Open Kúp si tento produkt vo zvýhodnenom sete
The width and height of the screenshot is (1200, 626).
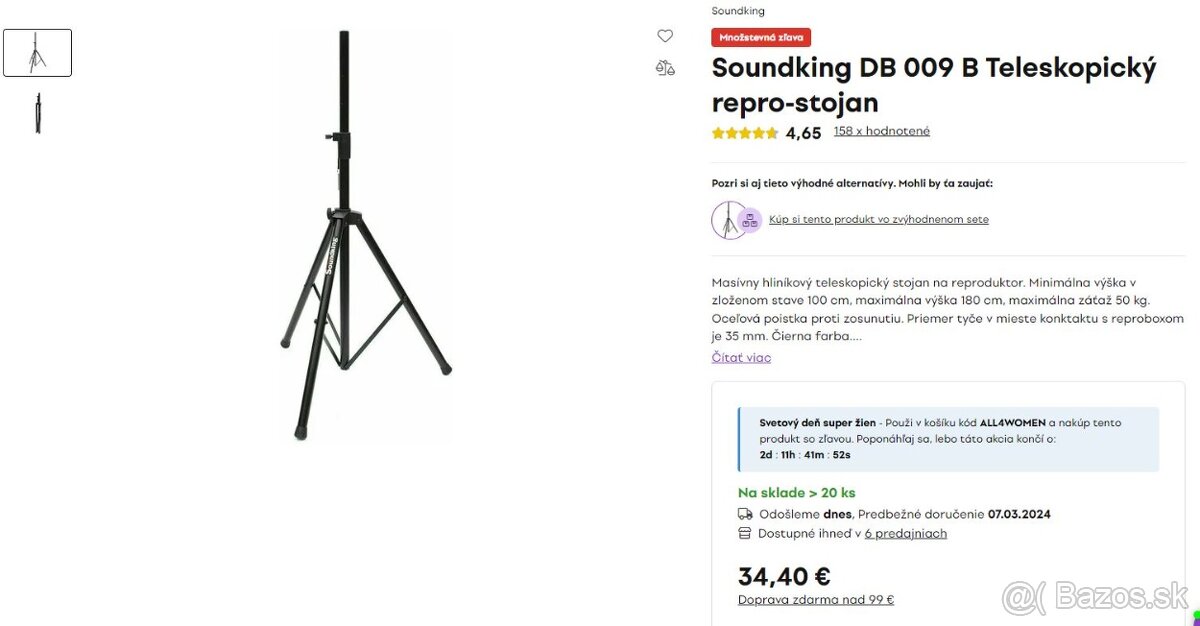(x=879, y=219)
